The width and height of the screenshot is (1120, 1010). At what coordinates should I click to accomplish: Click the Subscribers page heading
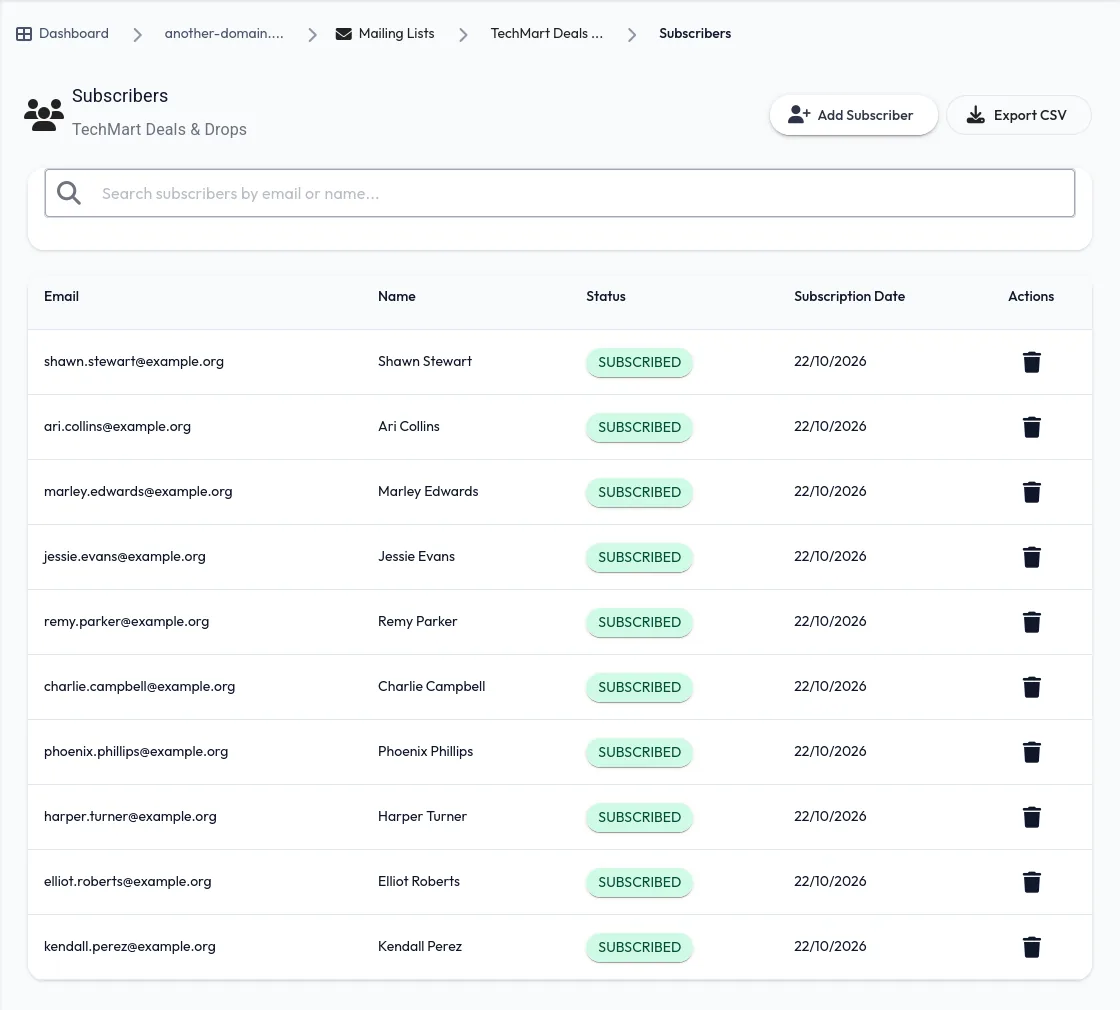120,96
